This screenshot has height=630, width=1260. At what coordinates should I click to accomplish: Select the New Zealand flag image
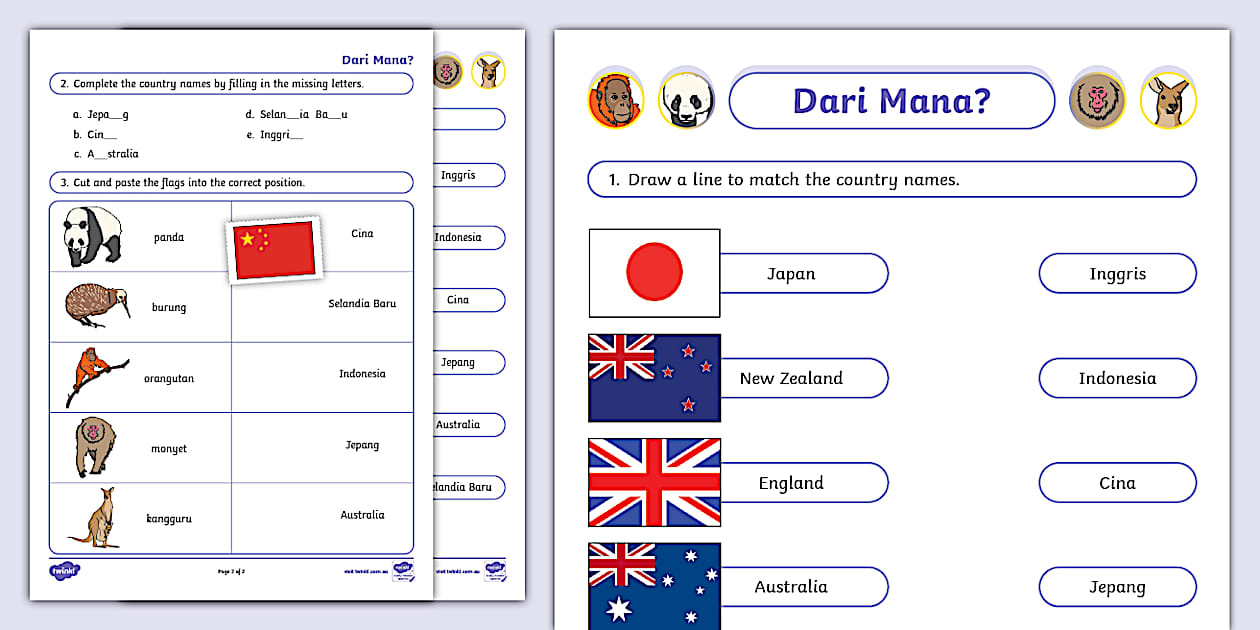click(654, 378)
